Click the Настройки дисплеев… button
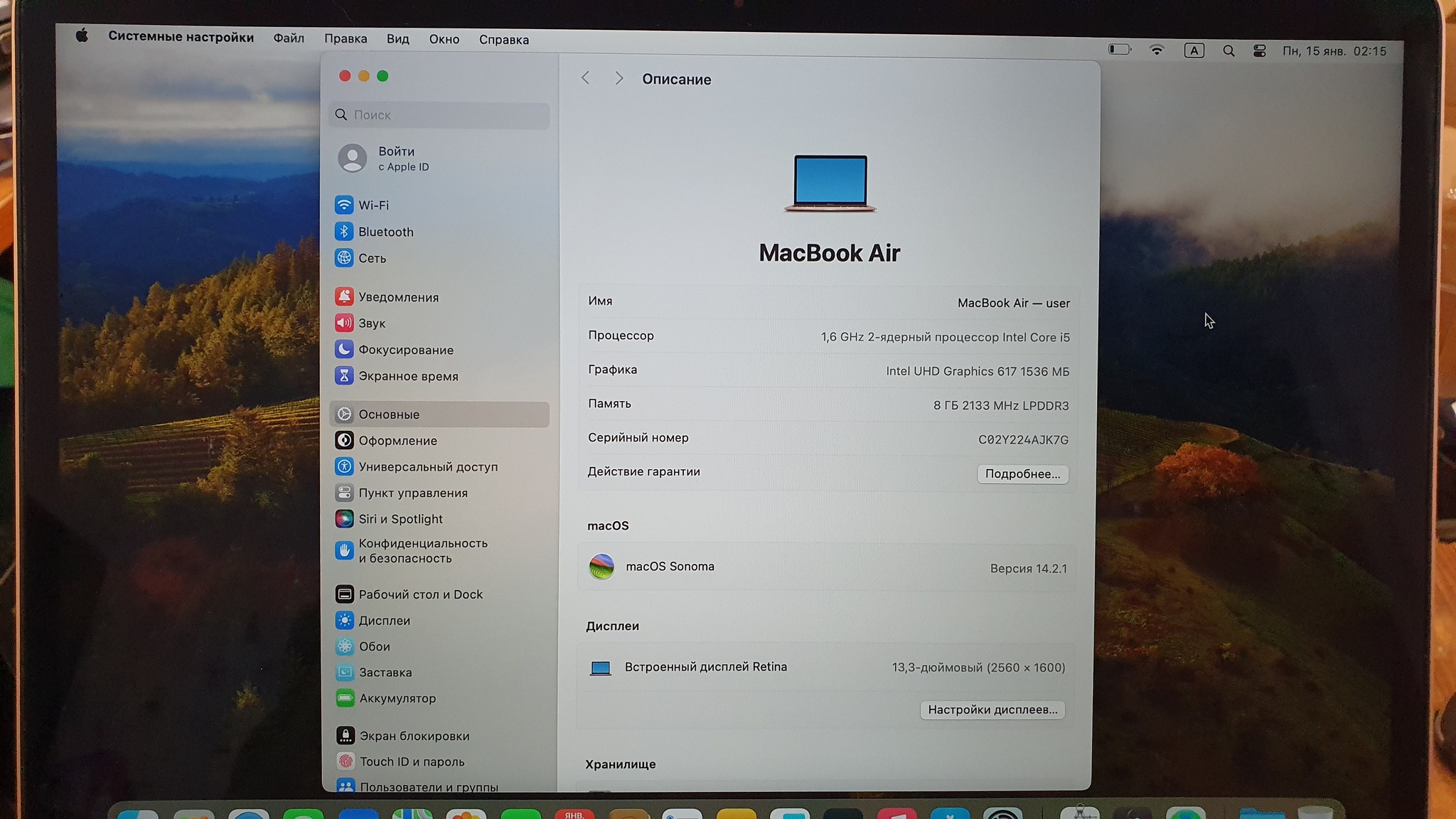This screenshot has width=1456, height=819. click(992, 710)
